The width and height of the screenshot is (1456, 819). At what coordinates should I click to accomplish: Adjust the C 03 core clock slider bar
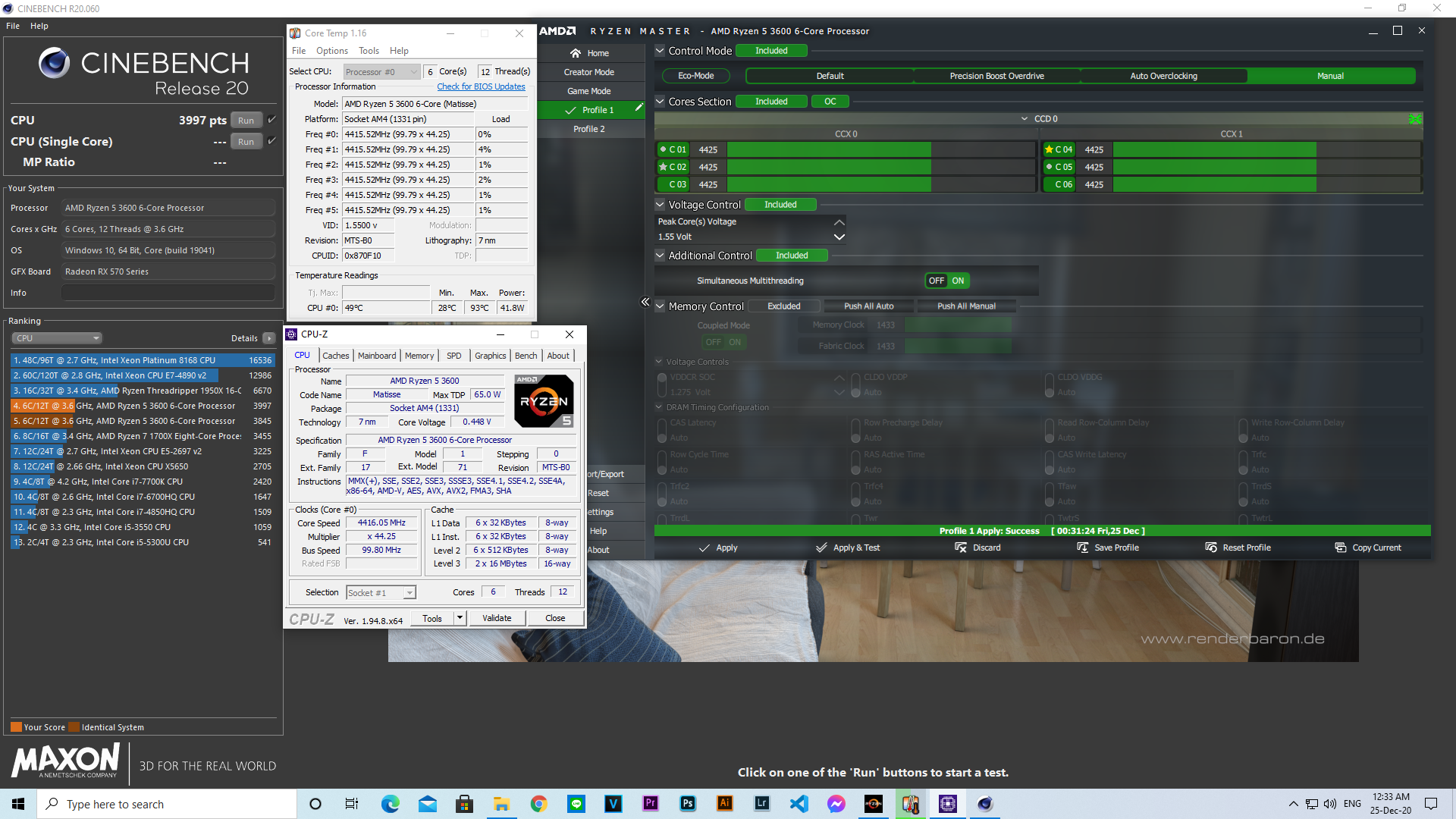881,184
